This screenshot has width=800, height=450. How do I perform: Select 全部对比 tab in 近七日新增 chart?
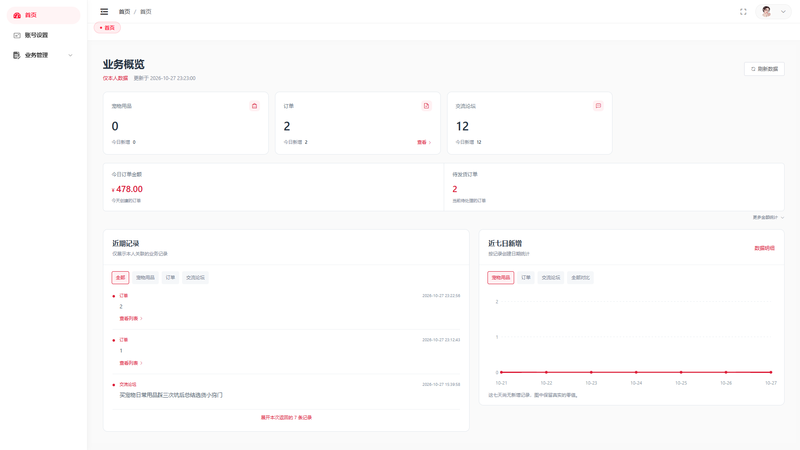pos(580,278)
